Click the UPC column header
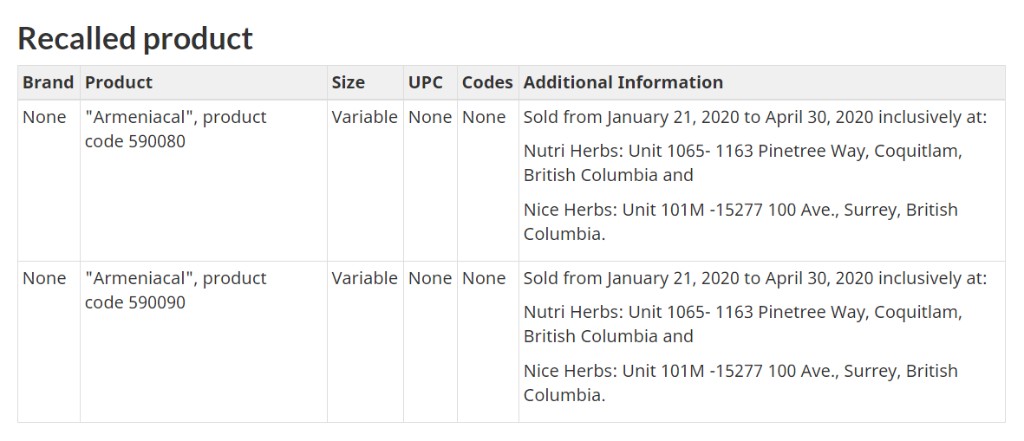The height and width of the screenshot is (441, 1024). (x=426, y=82)
